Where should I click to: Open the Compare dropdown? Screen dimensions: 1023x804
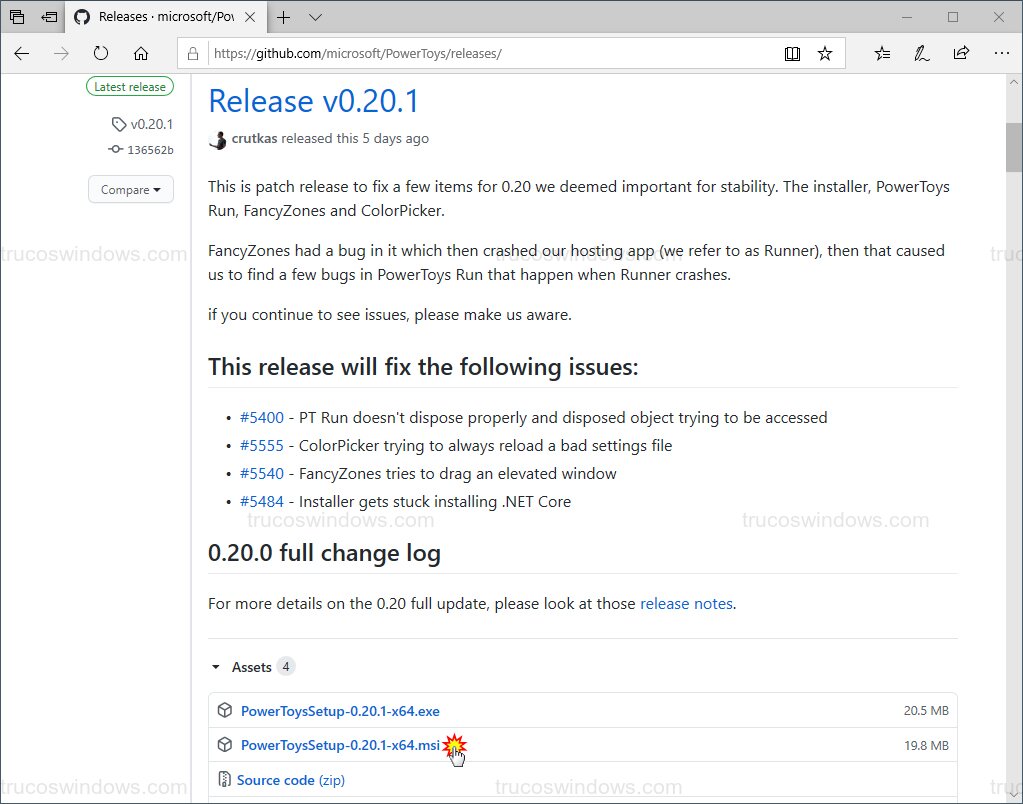(x=130, y=189)
